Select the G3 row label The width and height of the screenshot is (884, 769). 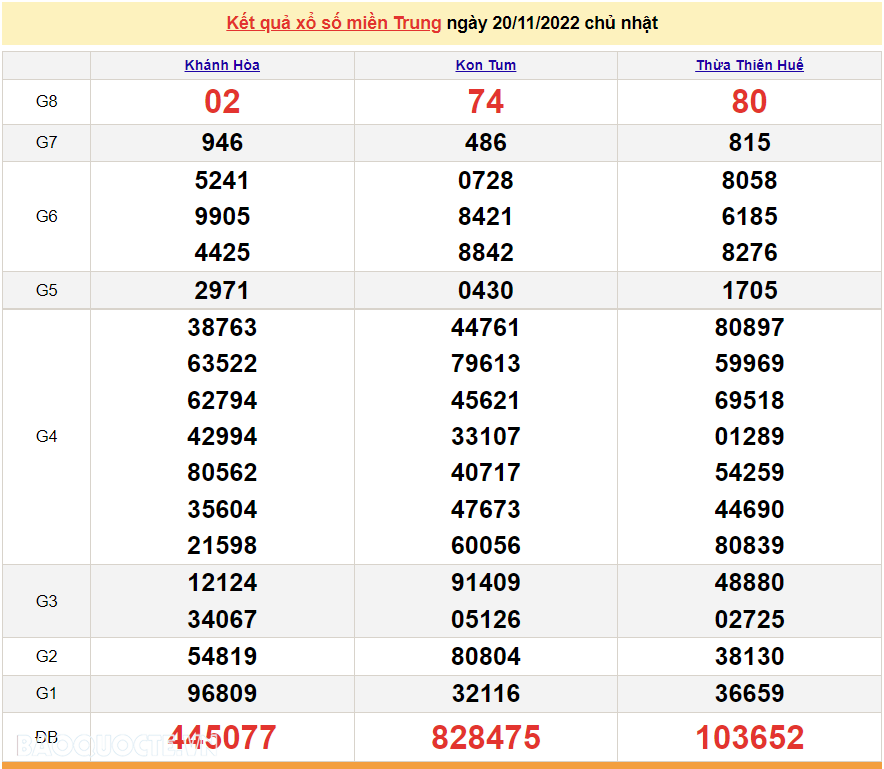pos(47,601)
